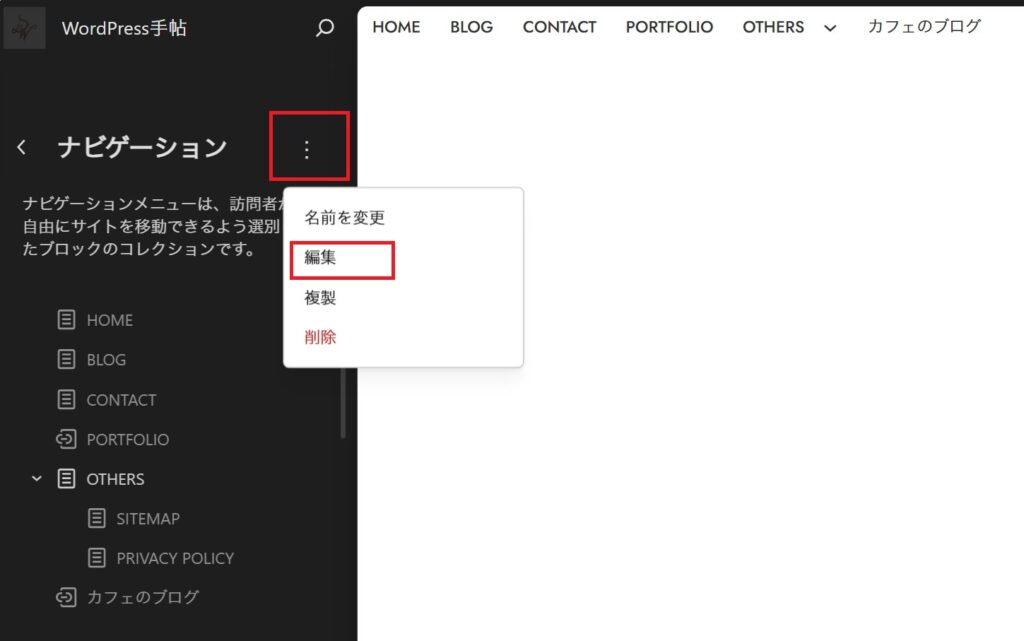1024x641 pixels.
Task: Click the page icon beside CONTACT
Action: point(66,399)
